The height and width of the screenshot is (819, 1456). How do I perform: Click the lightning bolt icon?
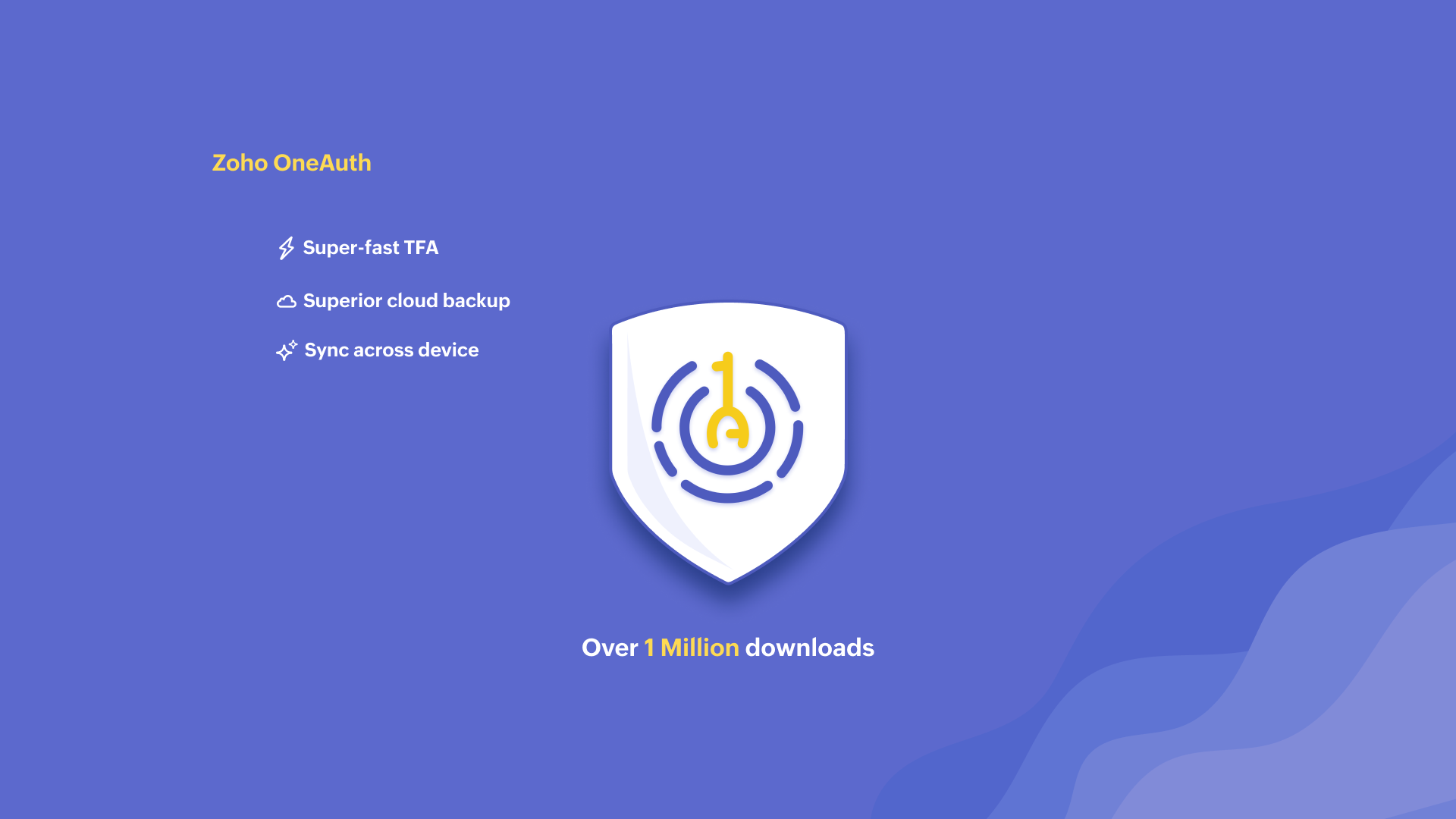[x=286, y=248]
